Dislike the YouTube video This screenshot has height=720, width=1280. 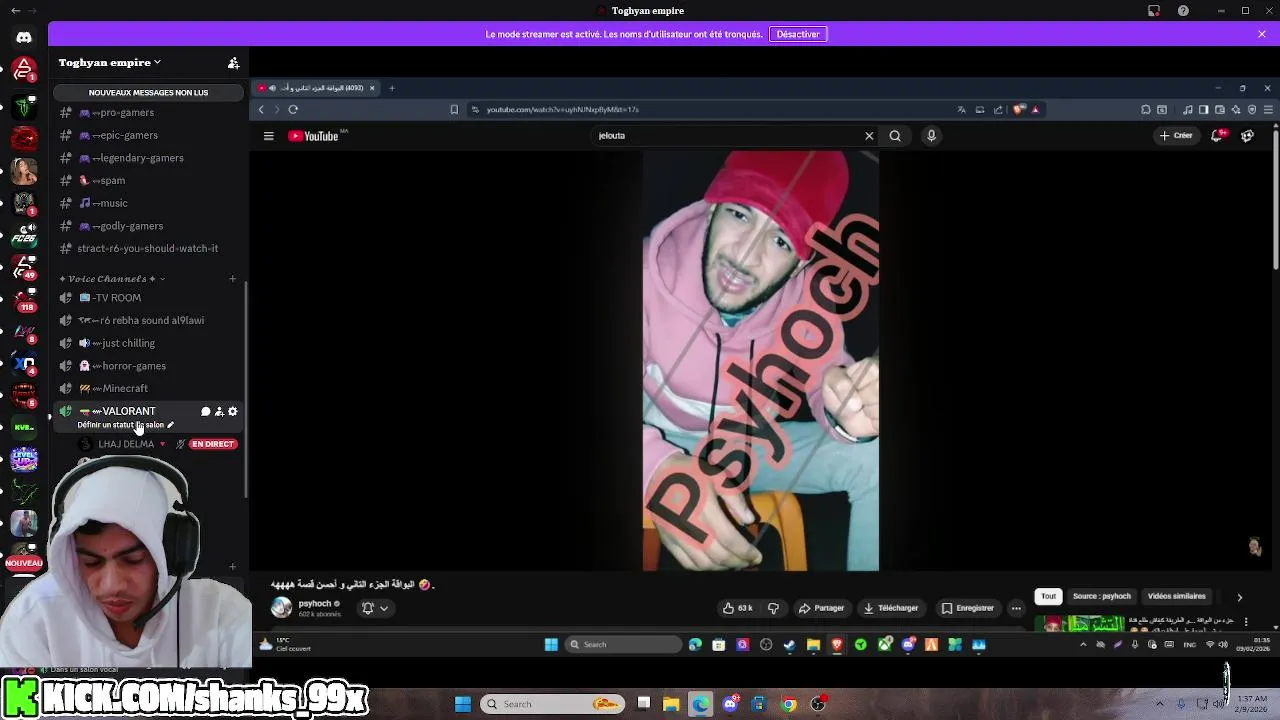773,608
